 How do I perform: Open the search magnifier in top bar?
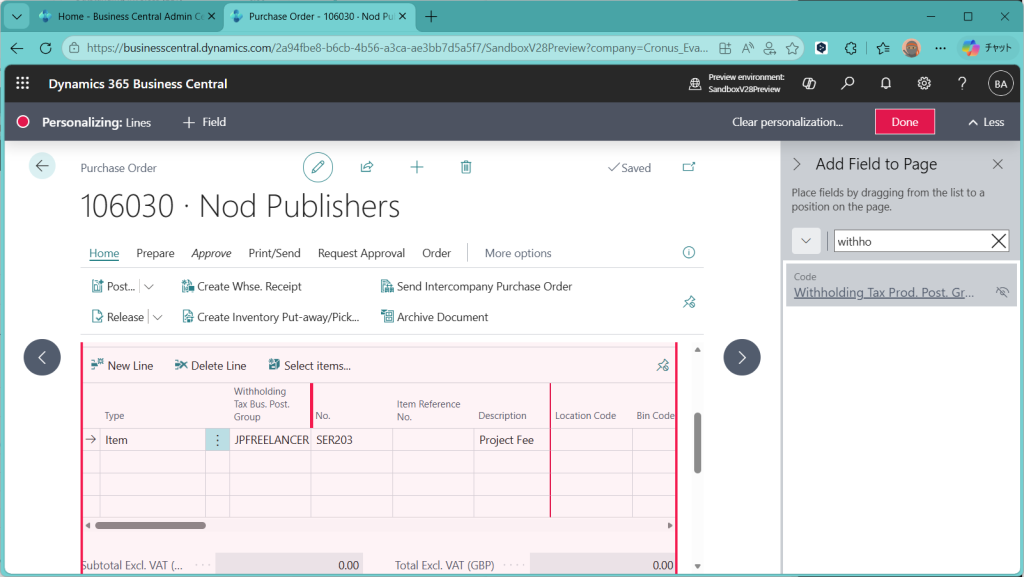click(848, 84)
